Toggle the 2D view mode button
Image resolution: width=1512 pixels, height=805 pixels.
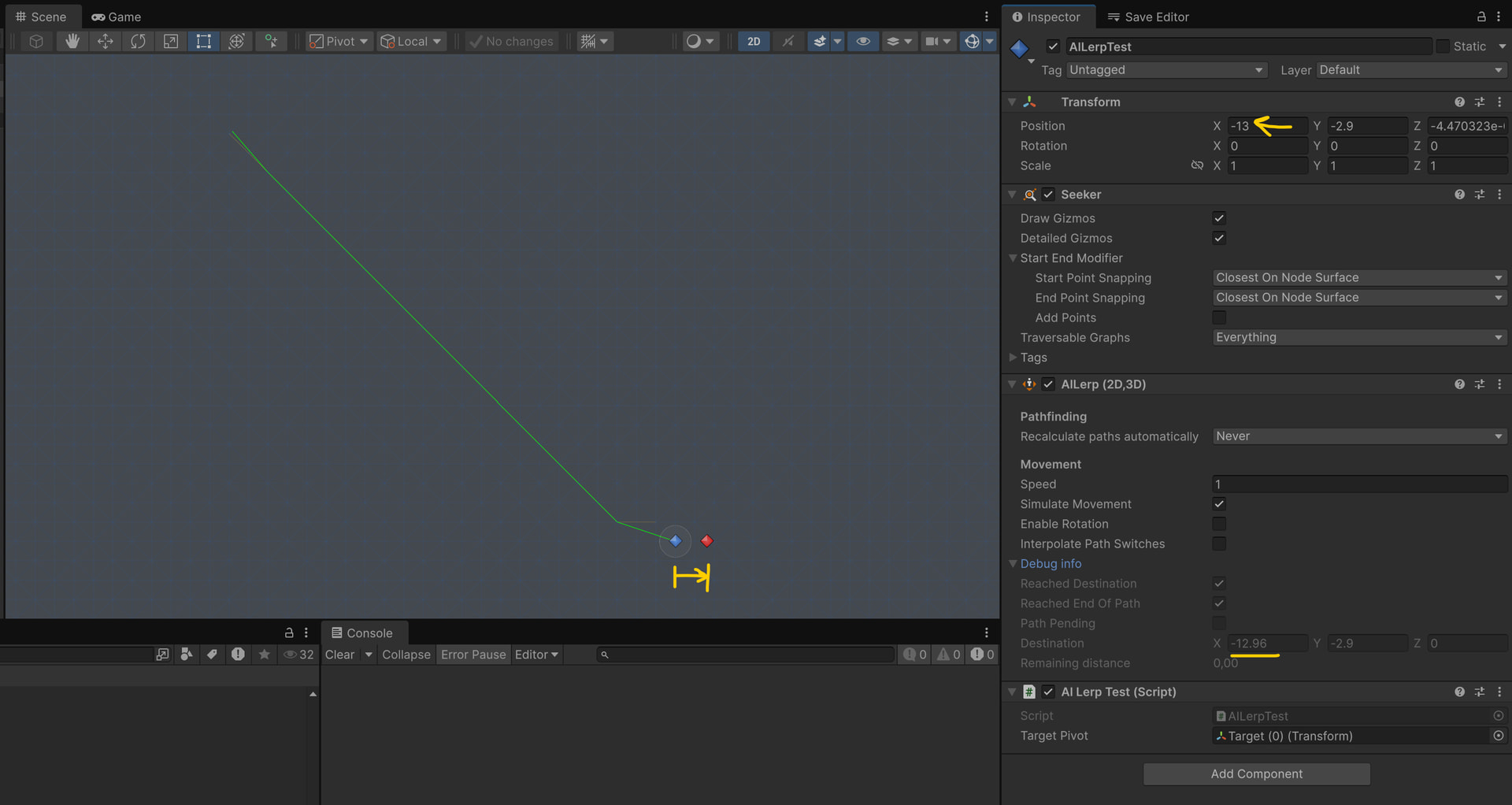[754, 41]
